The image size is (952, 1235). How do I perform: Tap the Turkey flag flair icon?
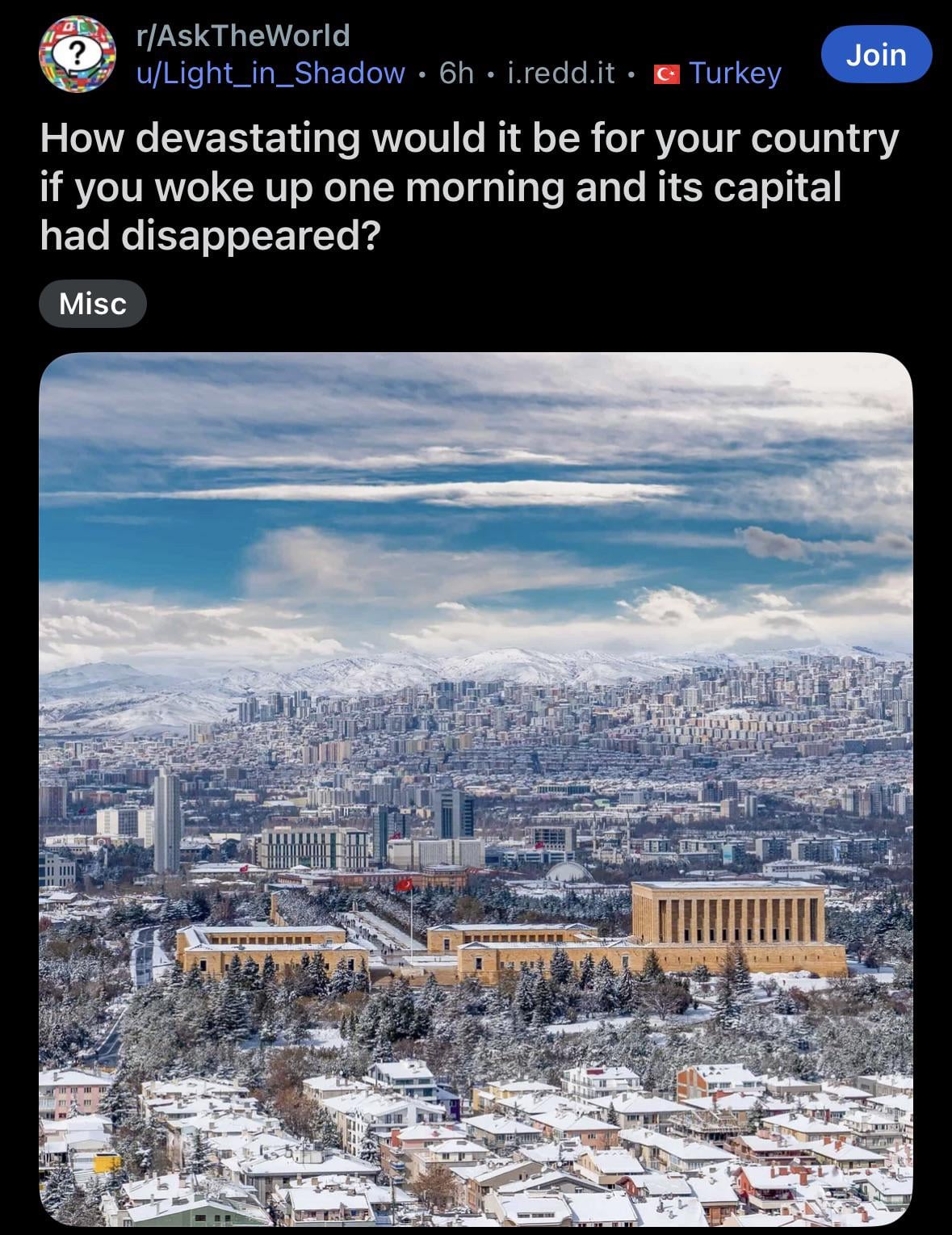coord(666,74)
